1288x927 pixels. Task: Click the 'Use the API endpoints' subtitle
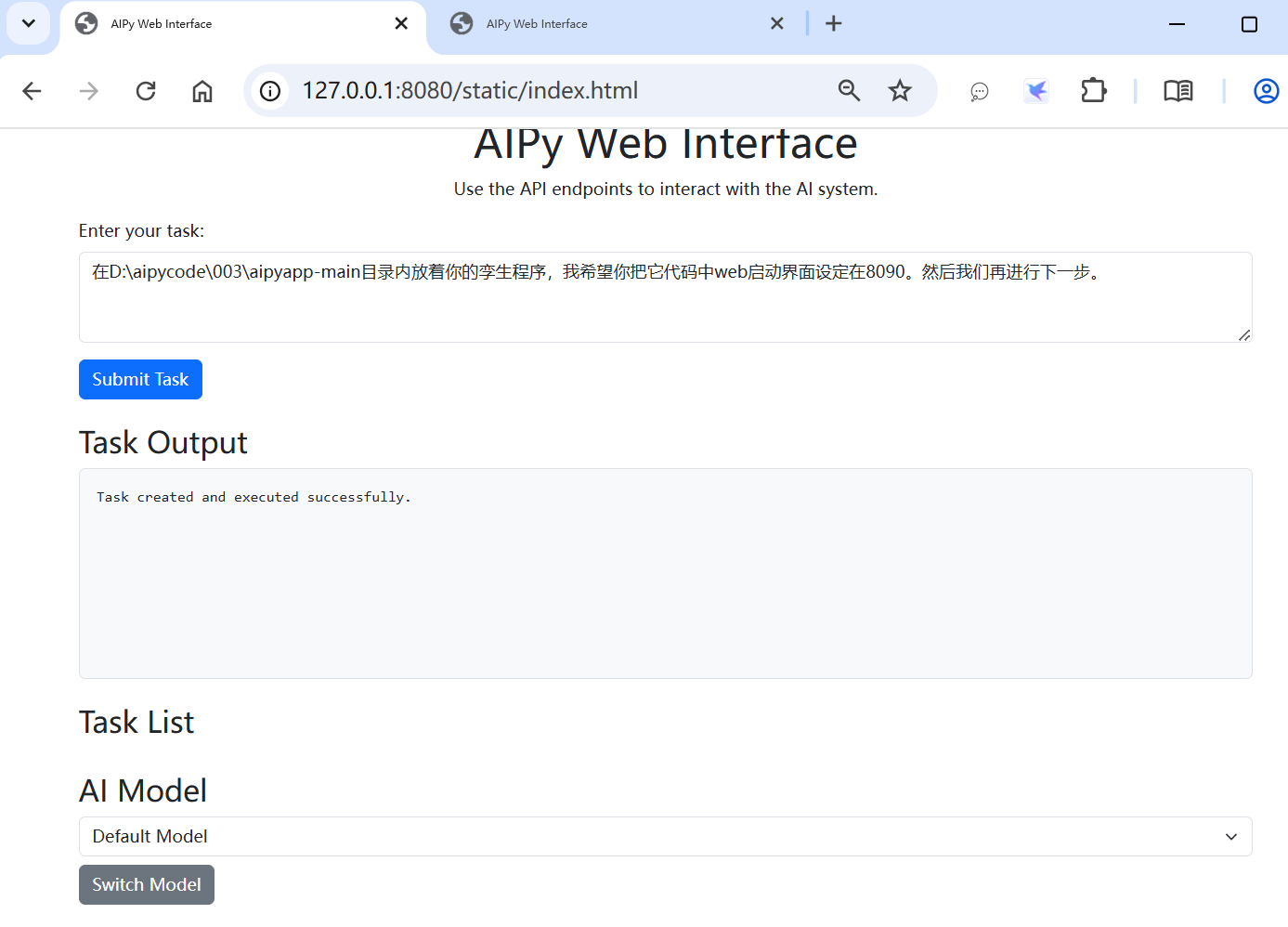[x=665, y=189]
